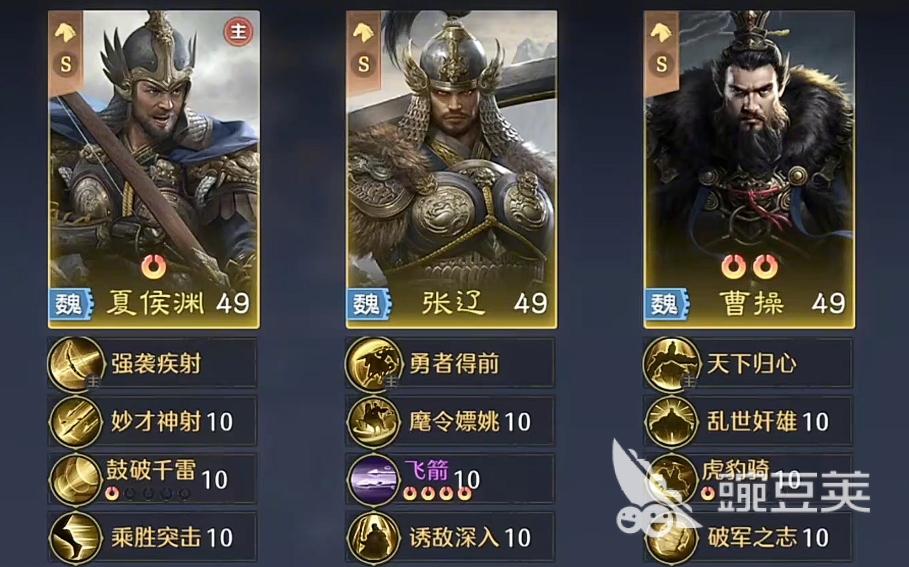This screenshot has width=909, height=567.
Task: Open 张辽 hero card portrait
Action: pos(452,169)
